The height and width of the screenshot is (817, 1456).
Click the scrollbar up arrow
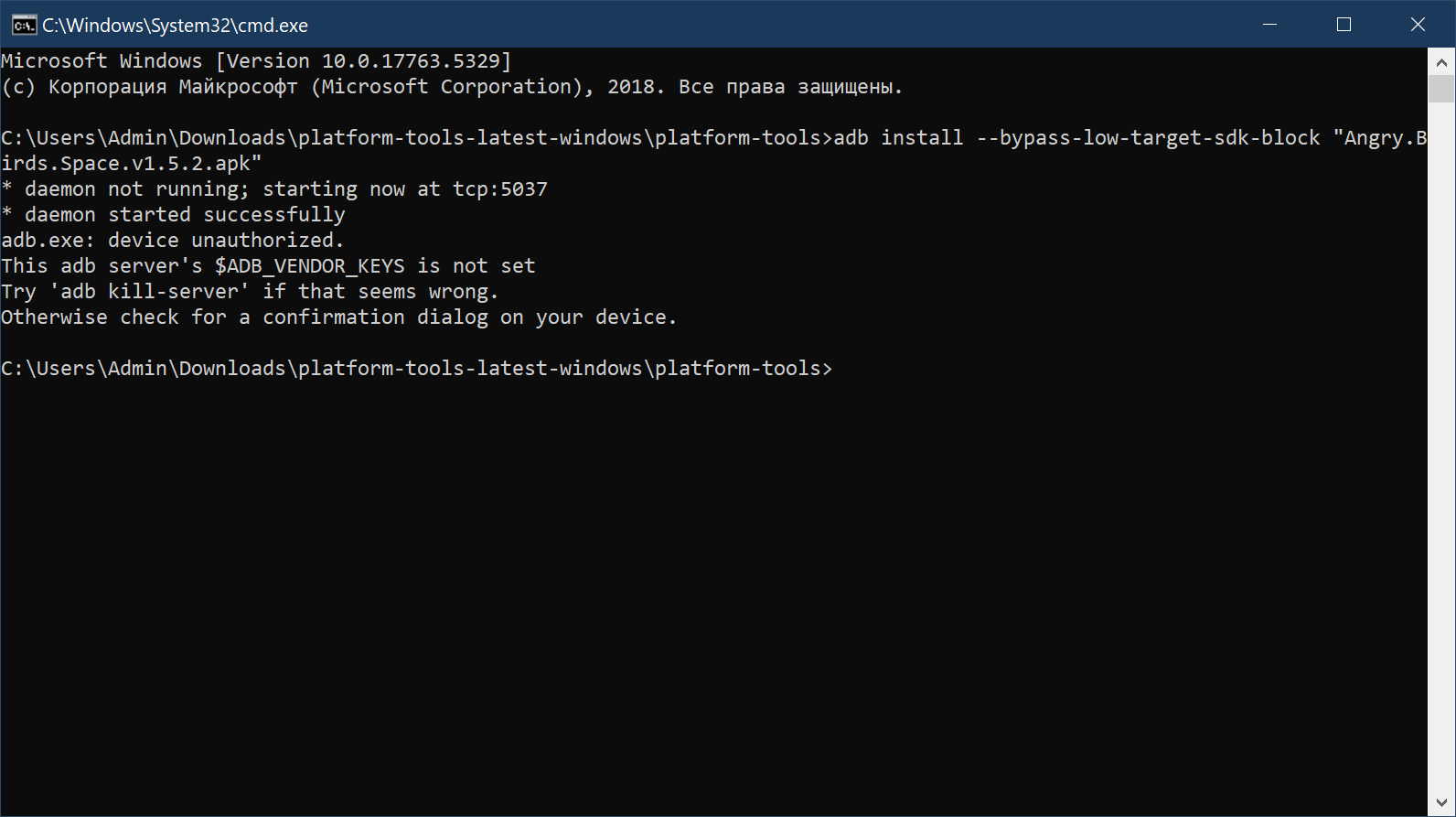1441,62
